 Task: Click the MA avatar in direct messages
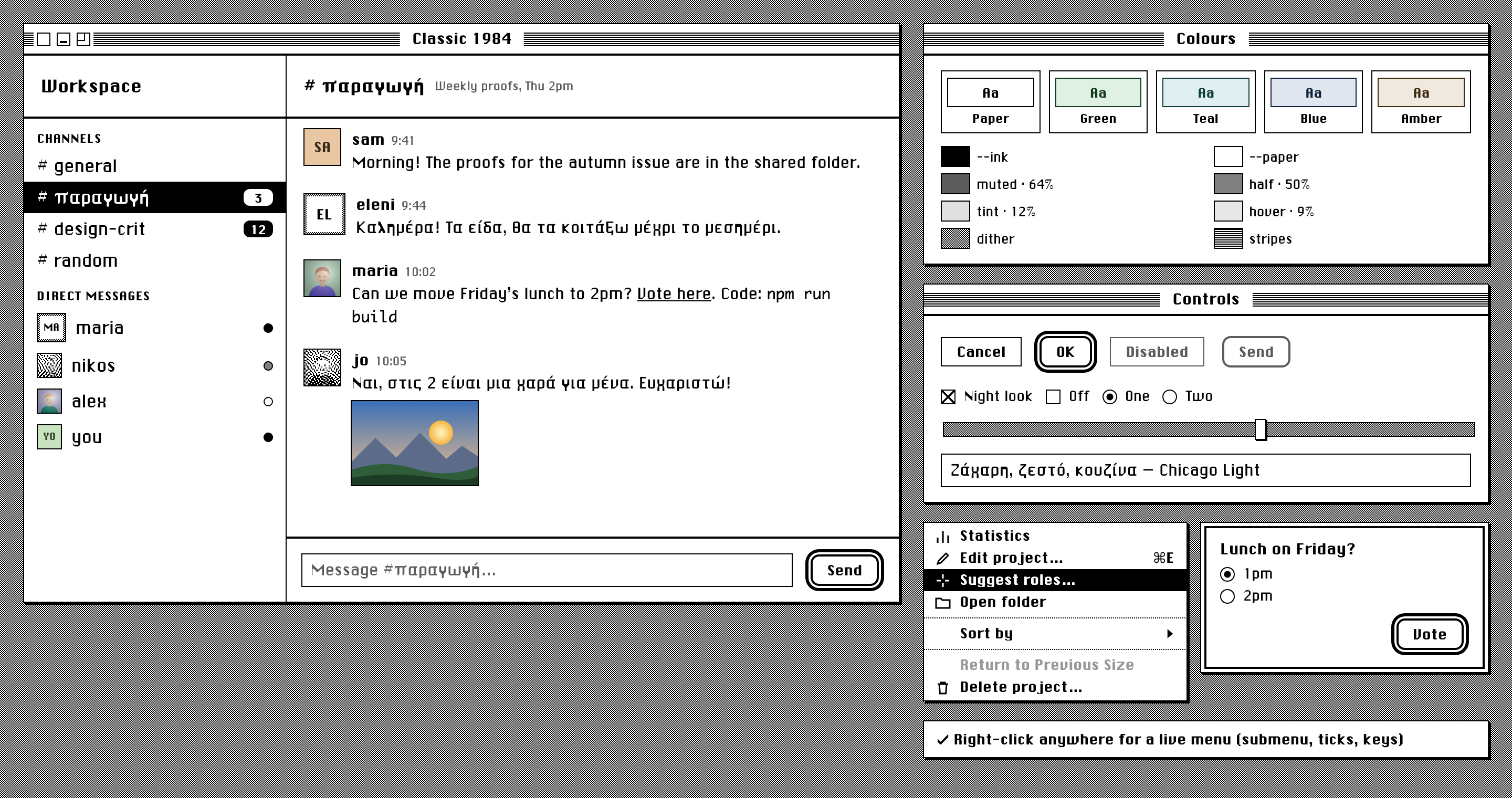(51, 328)
